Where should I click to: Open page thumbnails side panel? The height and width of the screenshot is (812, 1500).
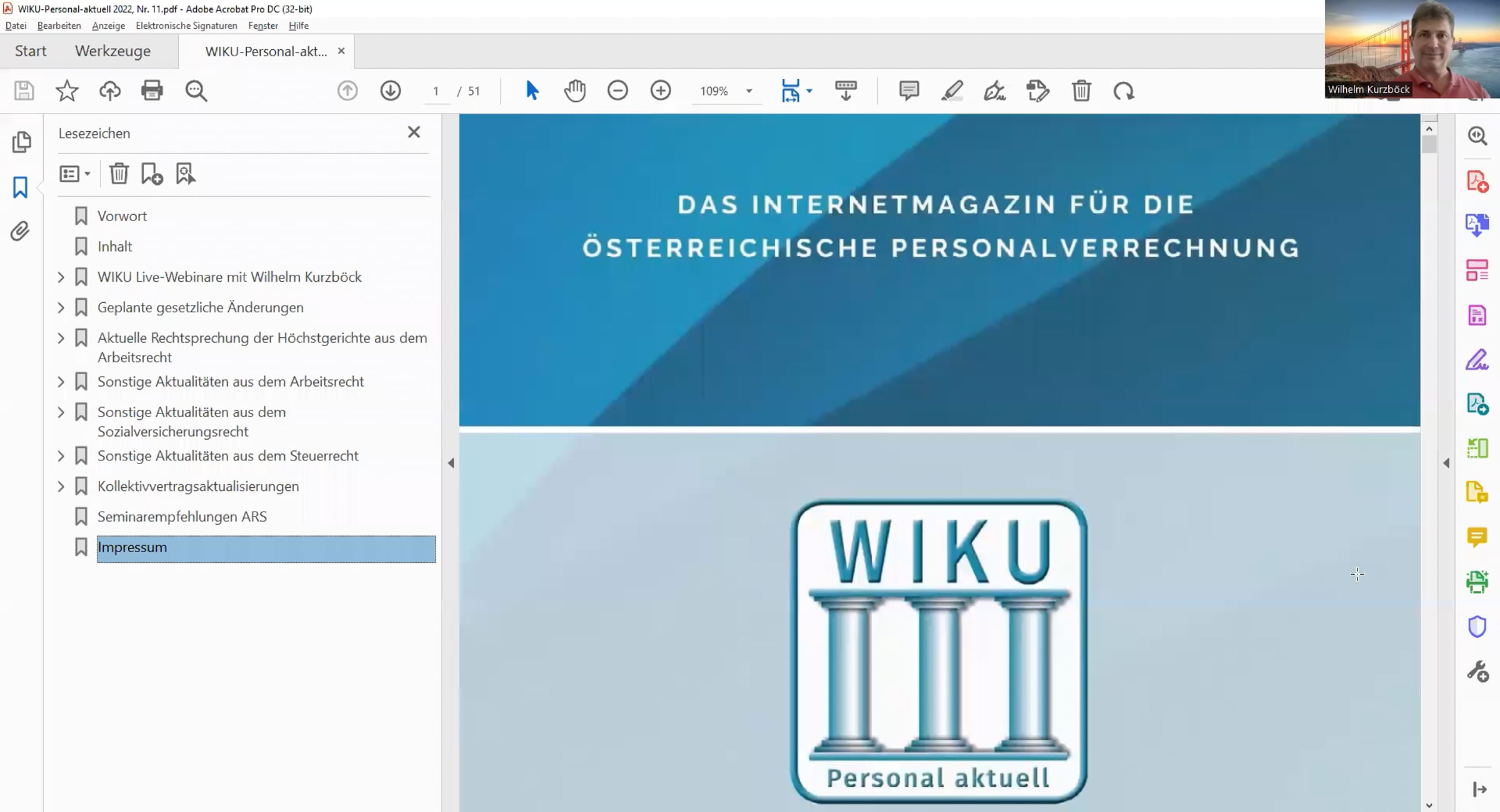pyautogui.click(x=21, y=142)
